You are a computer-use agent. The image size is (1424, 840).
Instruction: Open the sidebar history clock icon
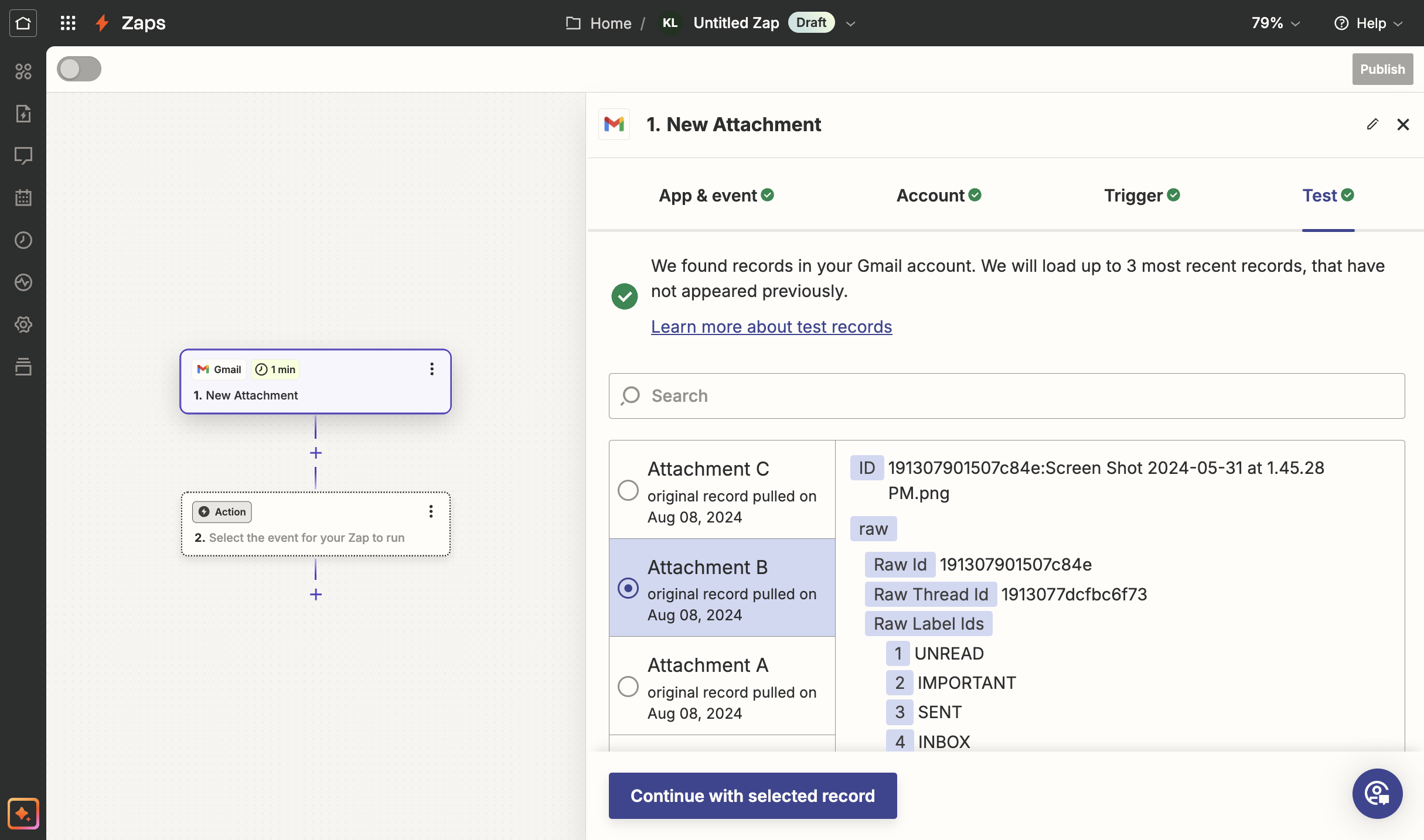(x=23, y=240)
